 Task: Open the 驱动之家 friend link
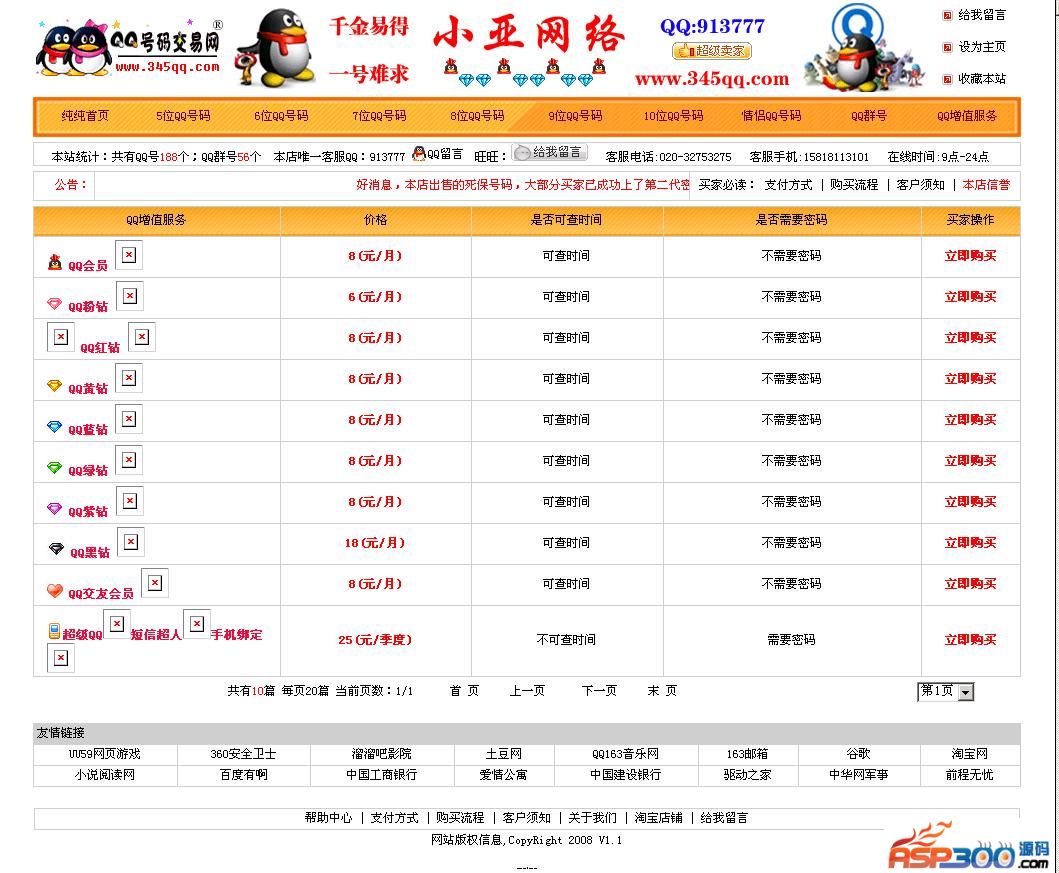pyautogui.click(x=747, y=775)
